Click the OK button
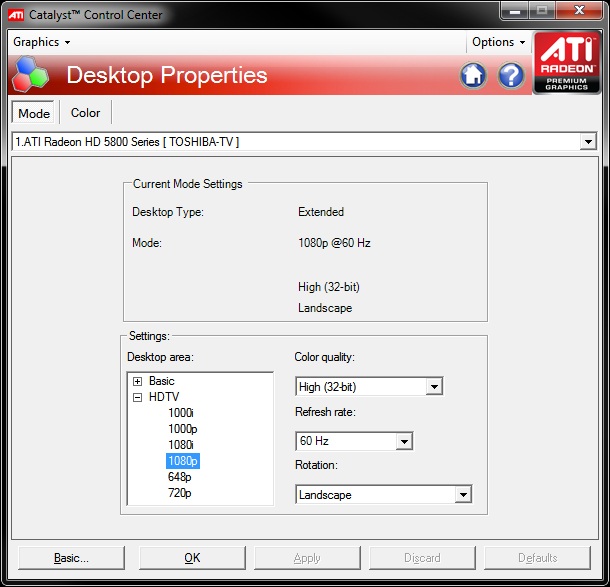610x587 pixels. pos(192,558)
